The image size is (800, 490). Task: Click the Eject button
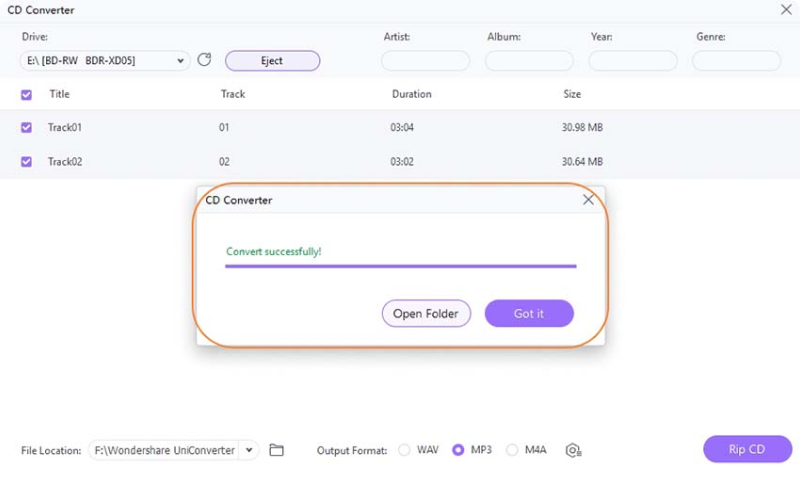pos(272,61)
